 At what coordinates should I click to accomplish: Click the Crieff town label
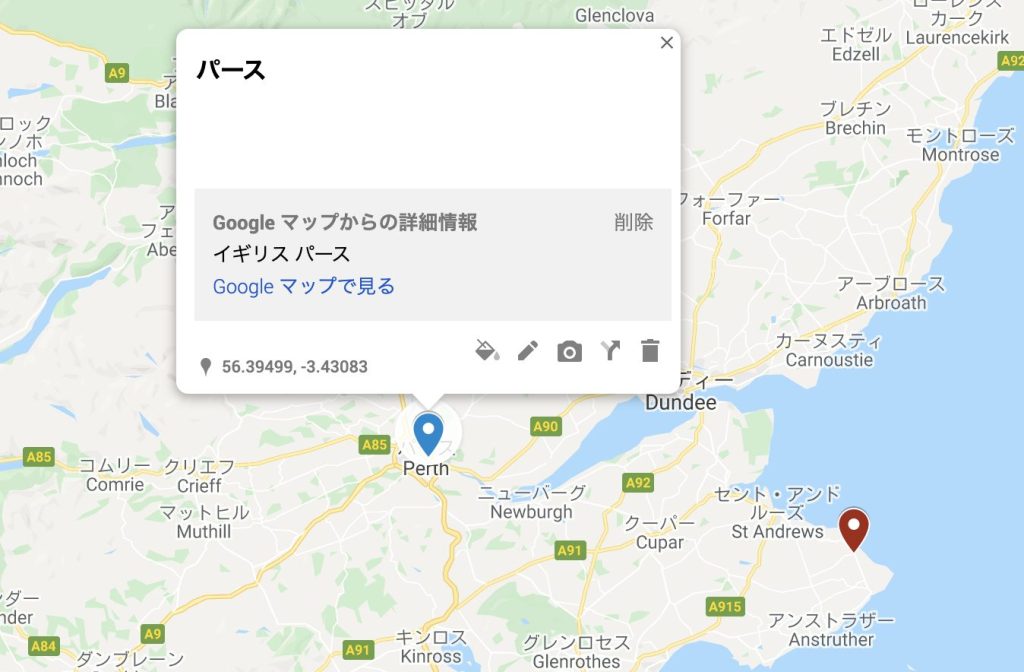click(199, 486)
